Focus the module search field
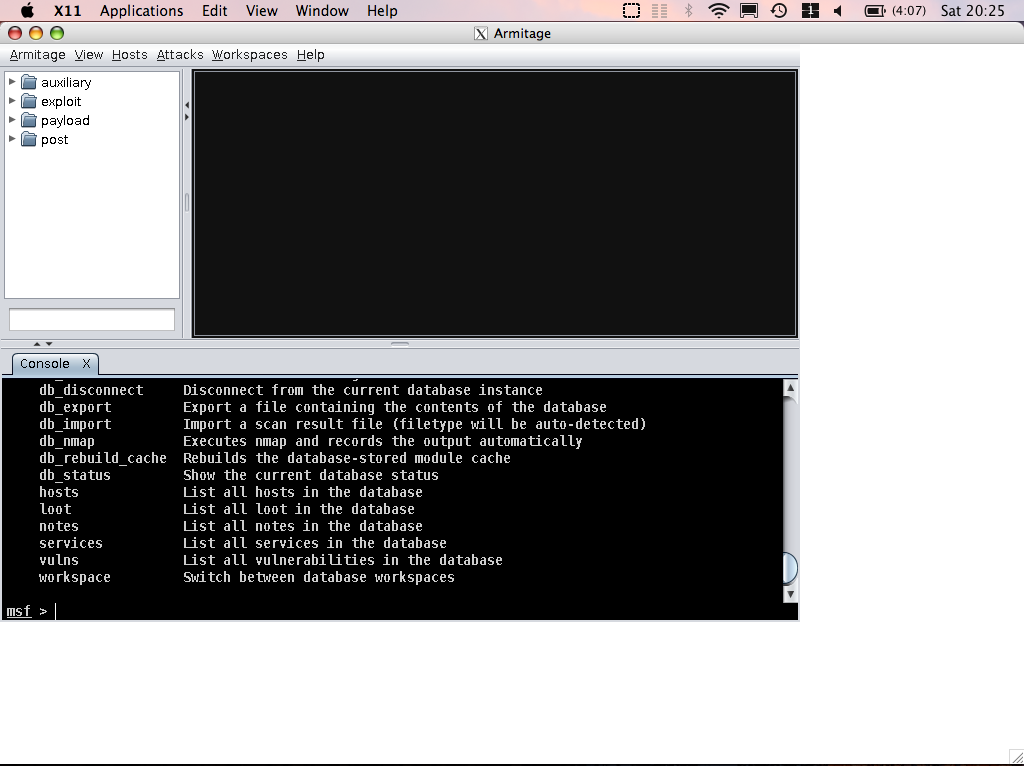Viewport: 1024px width, 766px height. (91, 319)
